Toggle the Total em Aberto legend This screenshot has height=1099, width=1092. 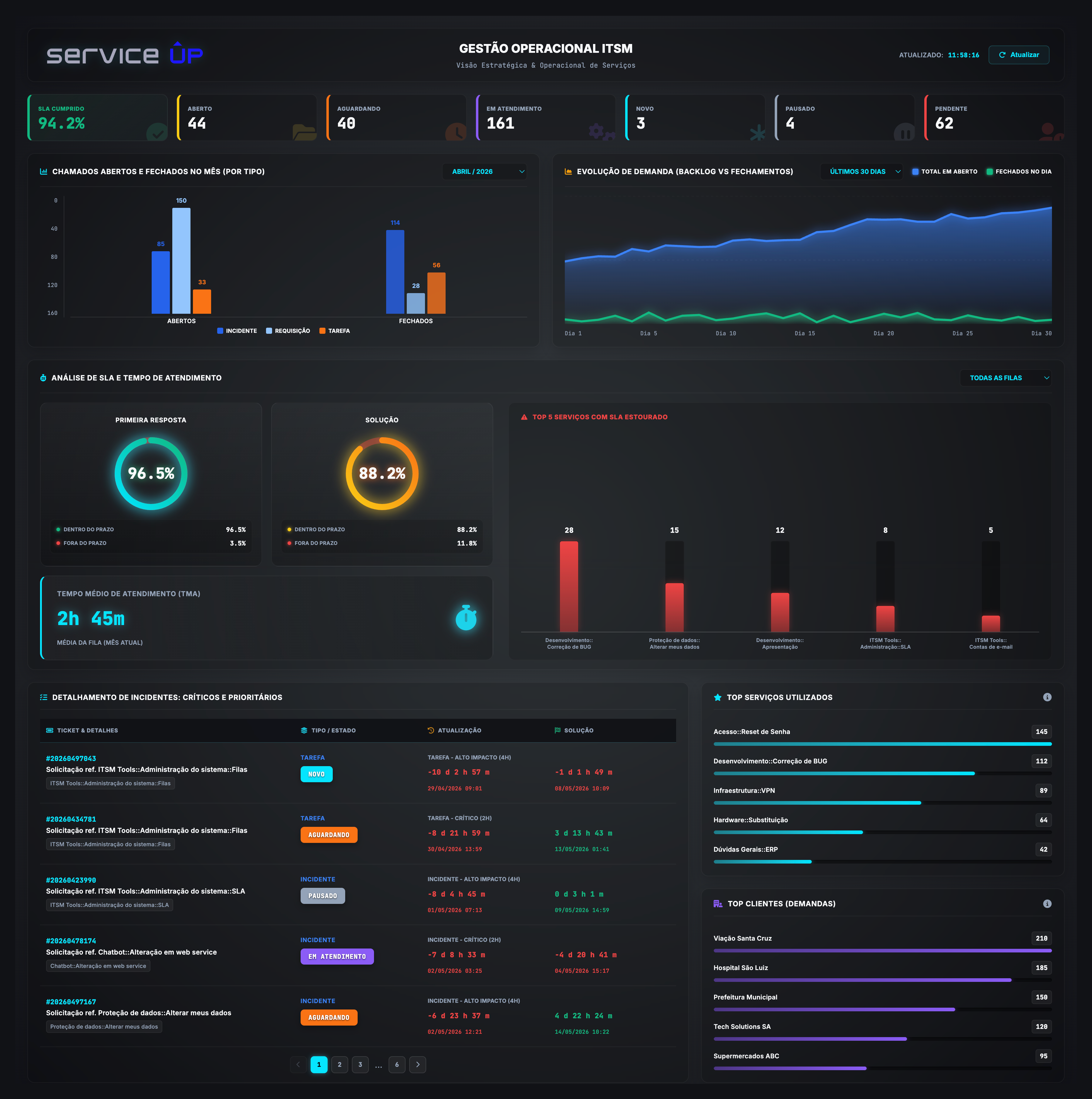click(945, 172)
